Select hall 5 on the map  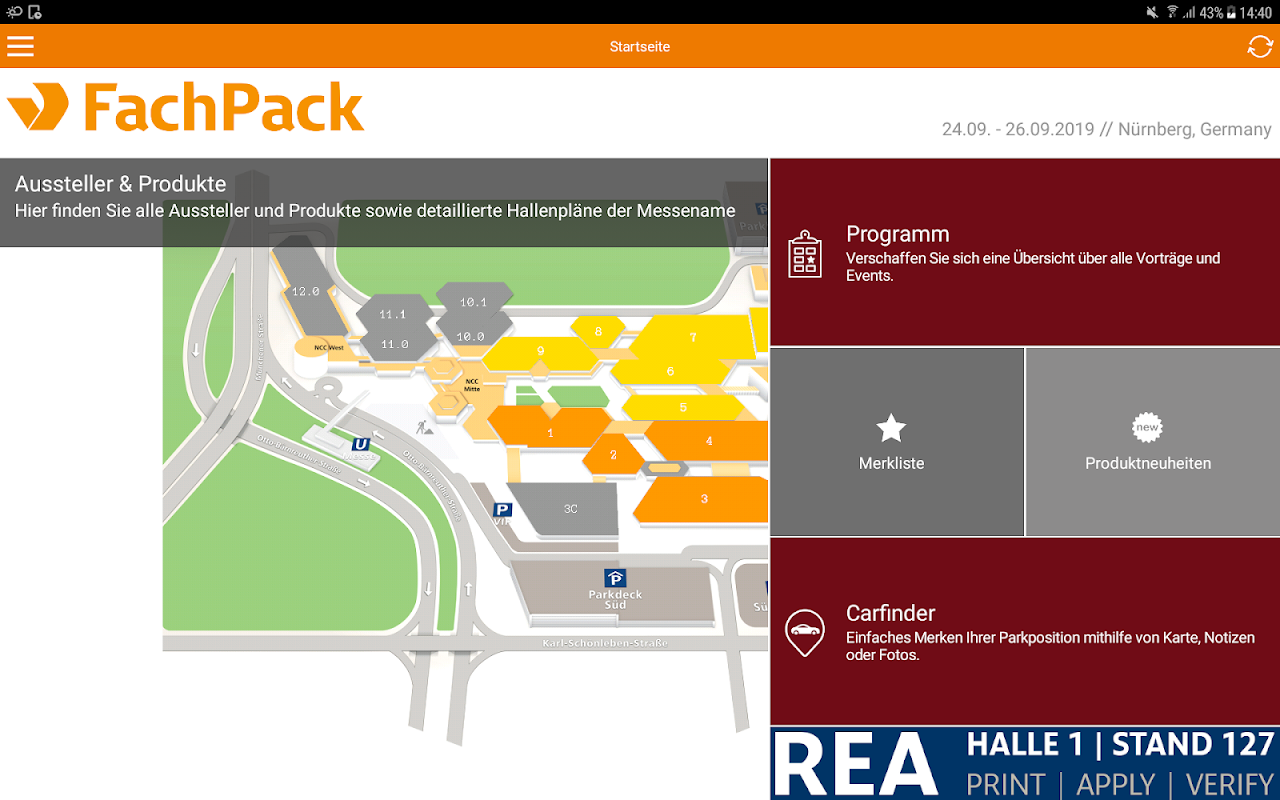683,408
